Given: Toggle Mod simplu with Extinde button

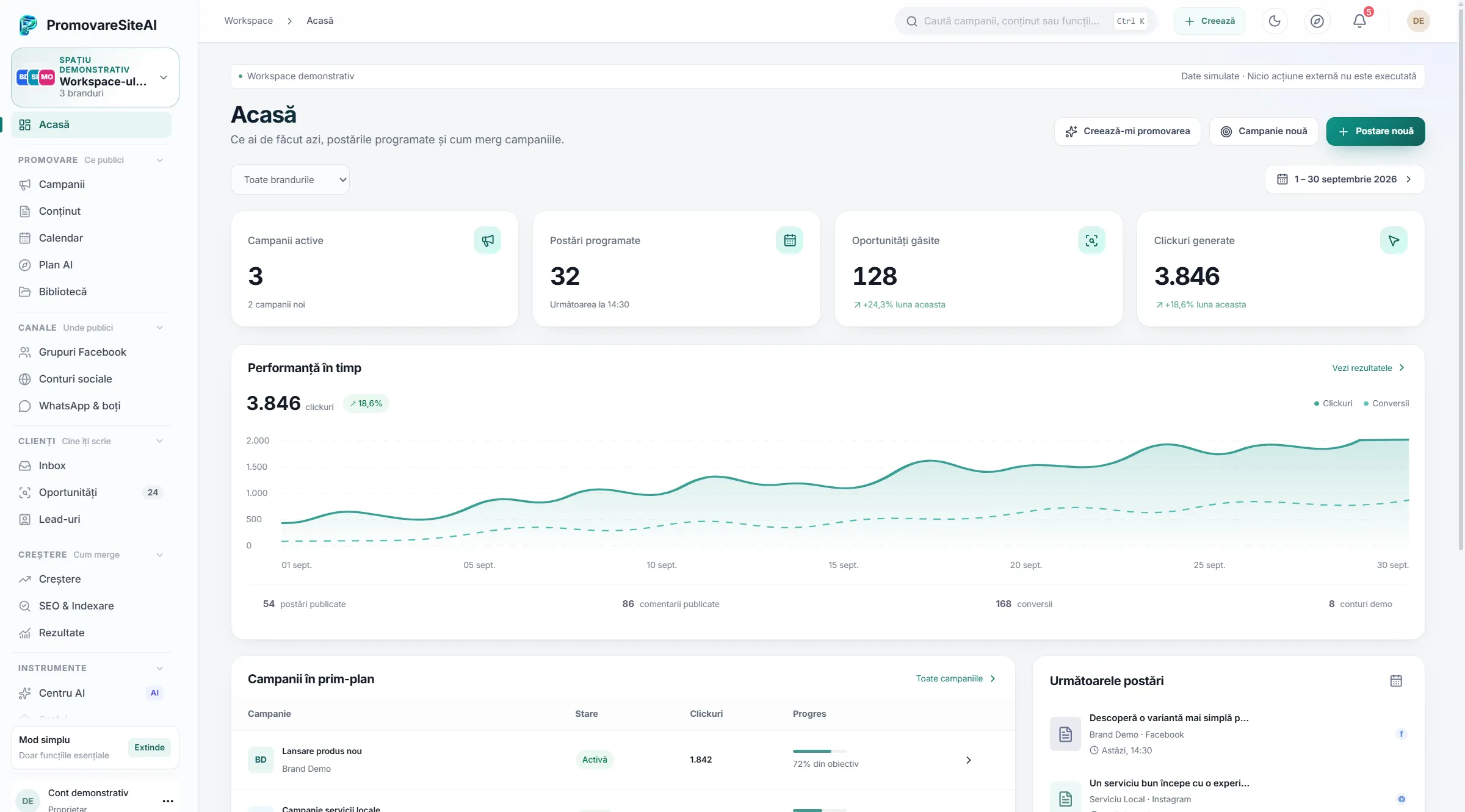Looking at the screenshot, I should (150, 747).
